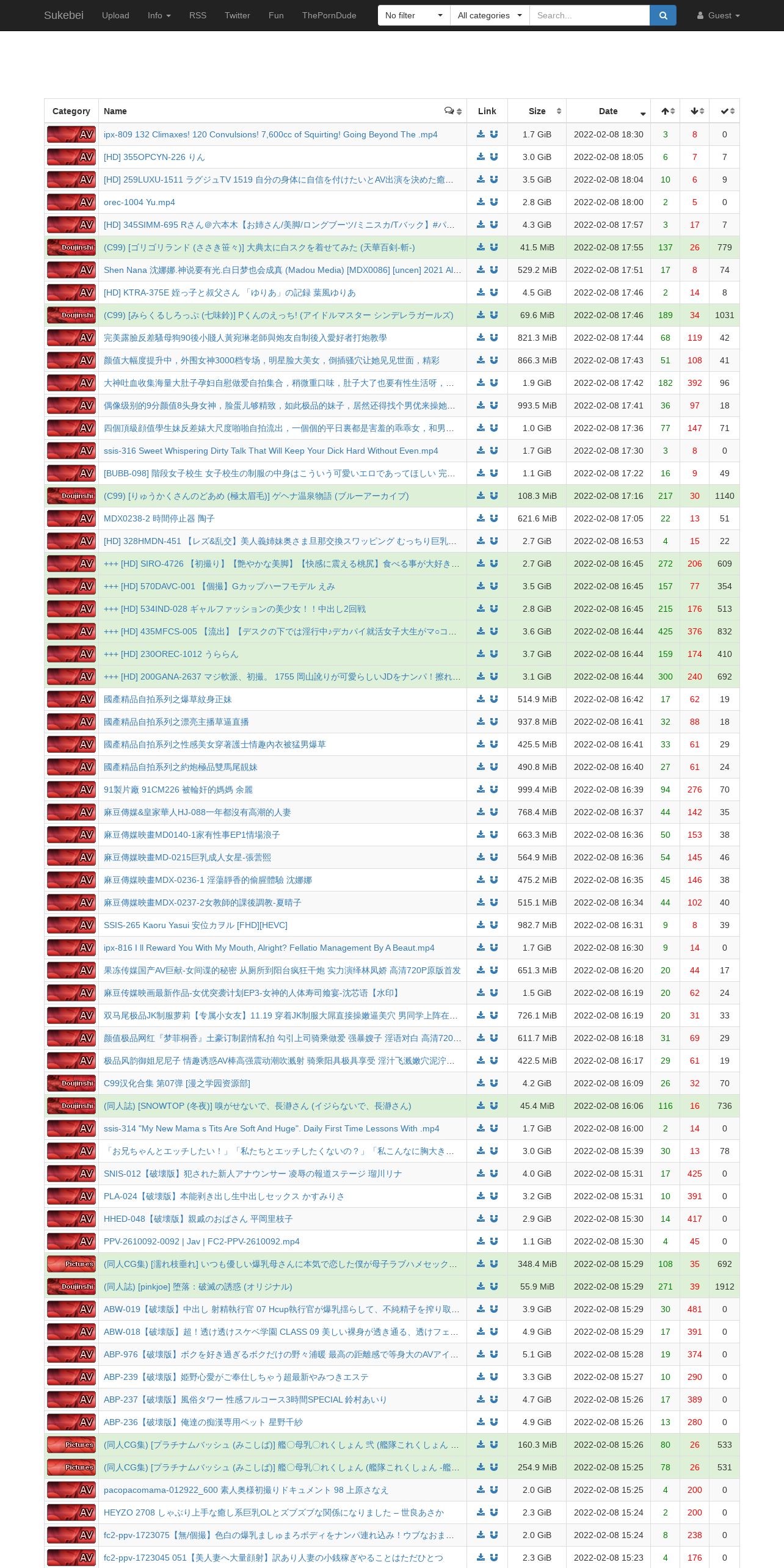Click the Link column header
This screenshot has width=784, height=1568.
point(487,111)
